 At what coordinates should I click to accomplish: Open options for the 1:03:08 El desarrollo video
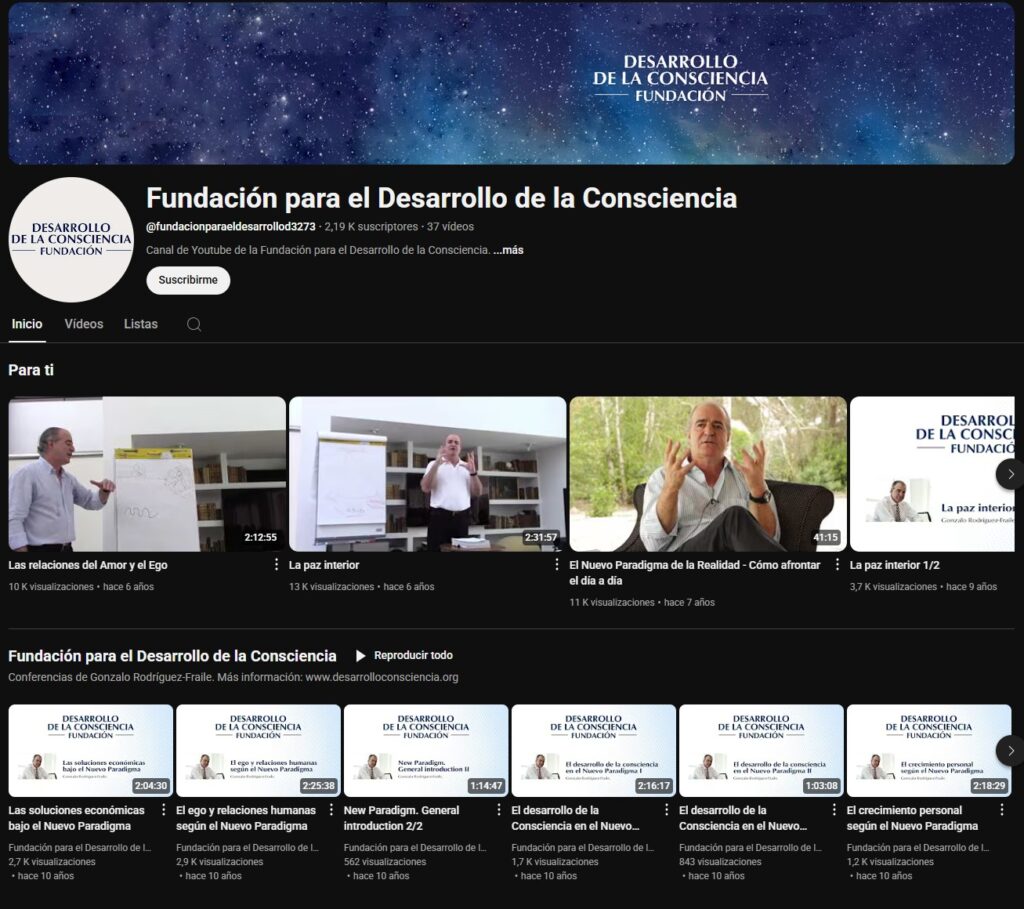[834, 810]
